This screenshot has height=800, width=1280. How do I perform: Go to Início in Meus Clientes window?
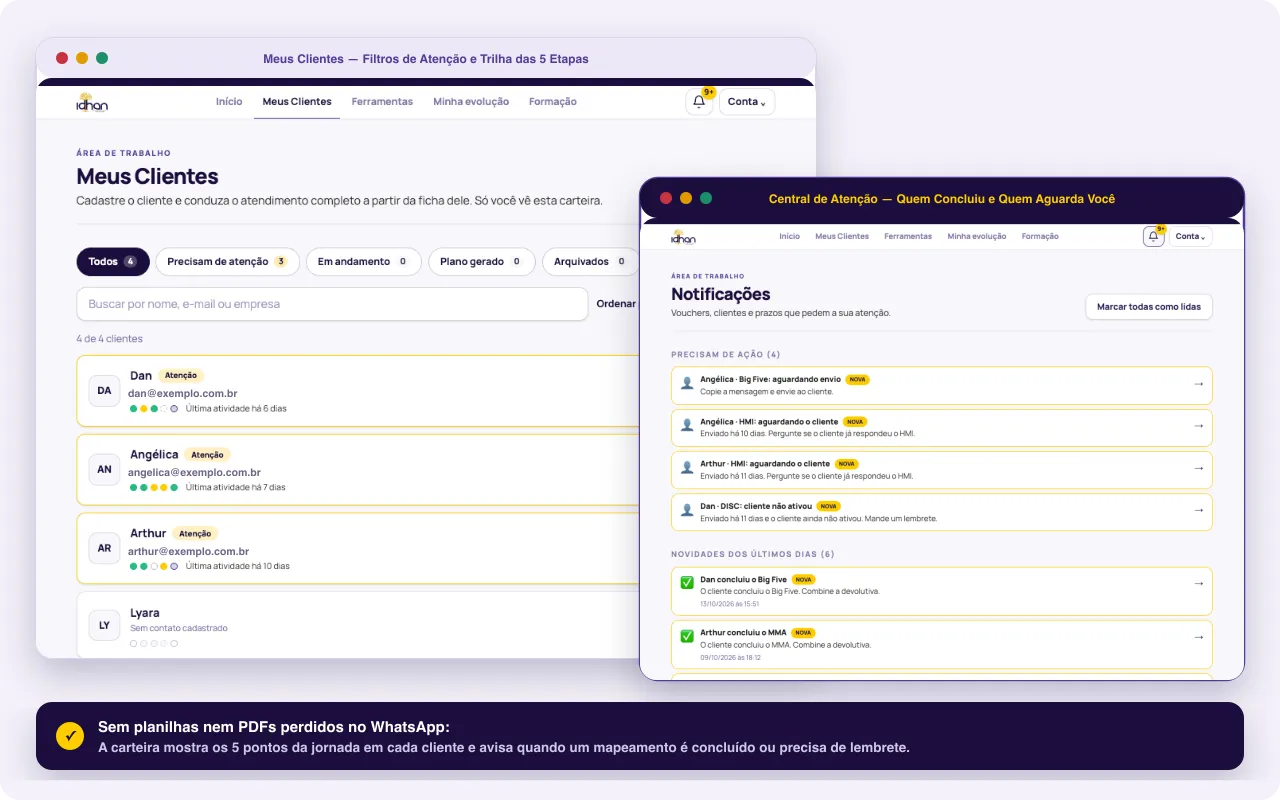229,102
